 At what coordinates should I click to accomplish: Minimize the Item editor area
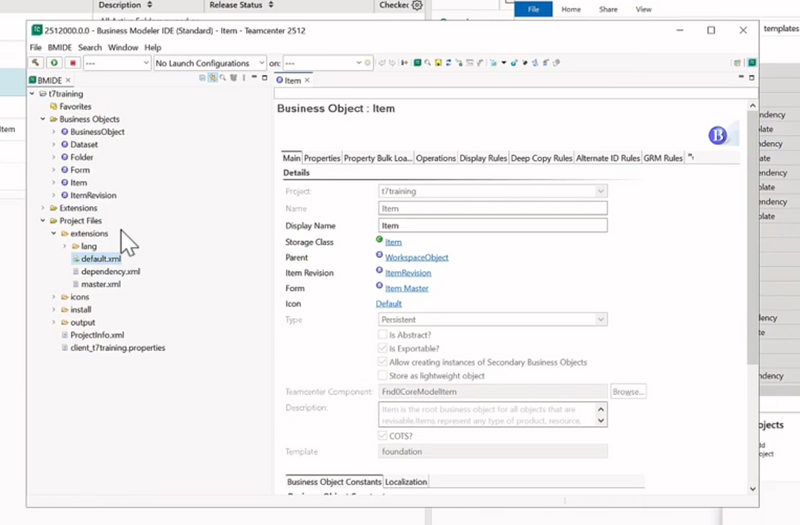pyautogui.click(x=741, y=77)
